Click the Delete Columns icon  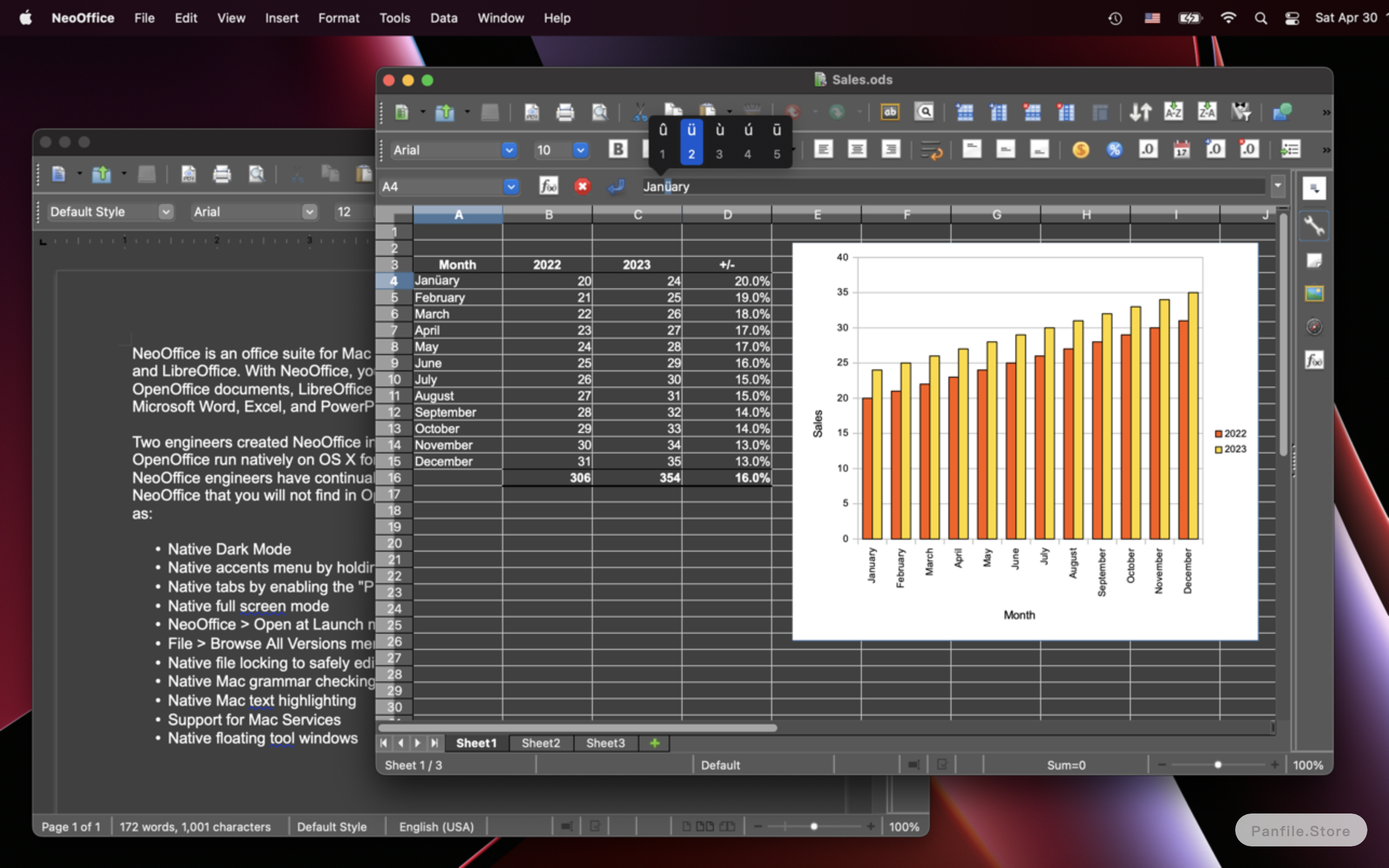coord(1066,112)
